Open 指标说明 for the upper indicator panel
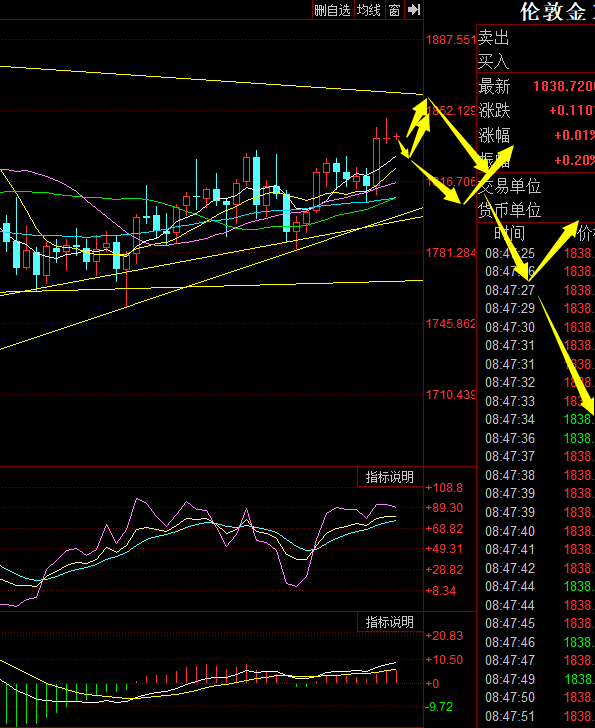Image resolution: width=595 pixels, height=728 pixels. (x=390, y=477)
